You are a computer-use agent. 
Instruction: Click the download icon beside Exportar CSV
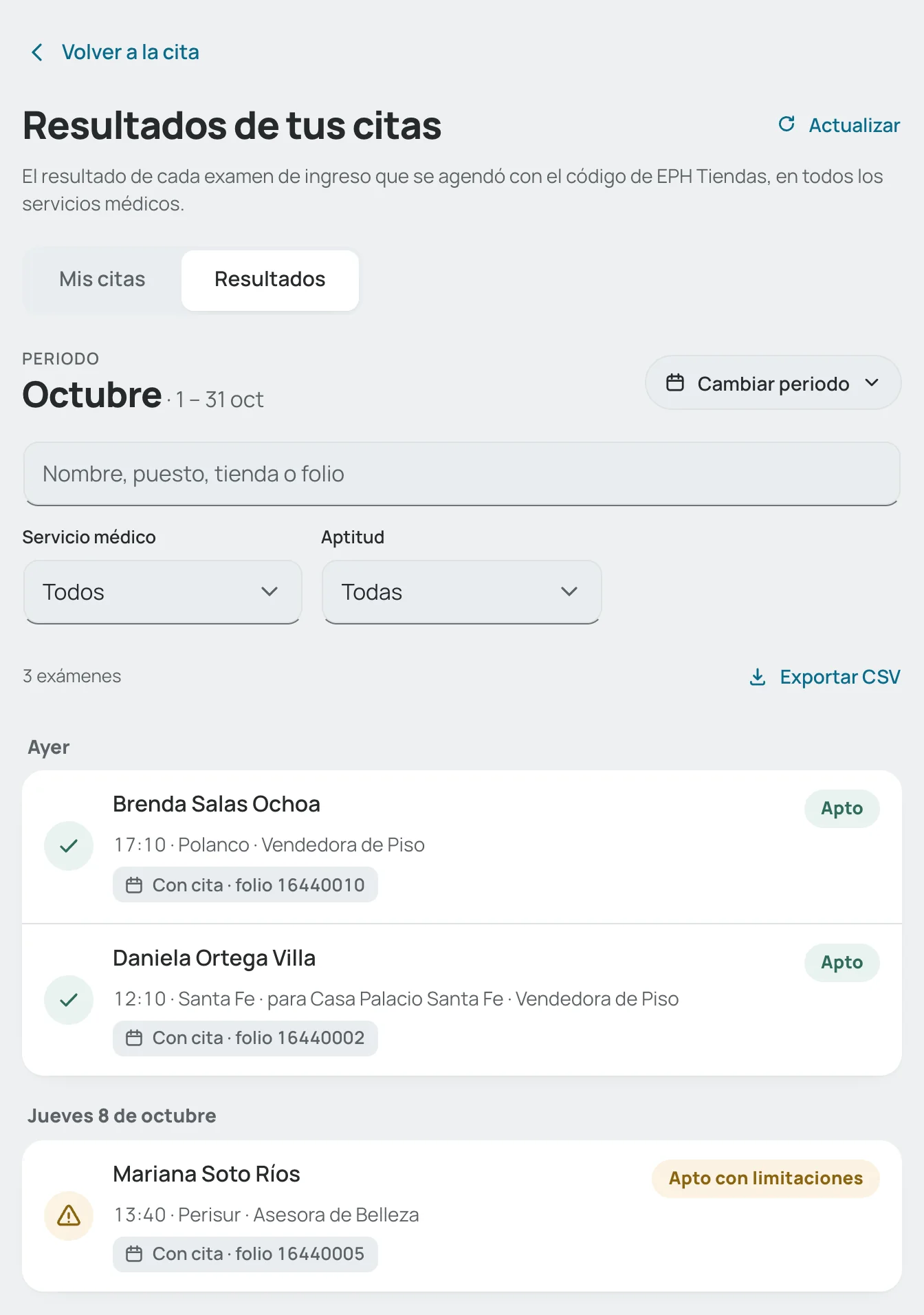757,677
